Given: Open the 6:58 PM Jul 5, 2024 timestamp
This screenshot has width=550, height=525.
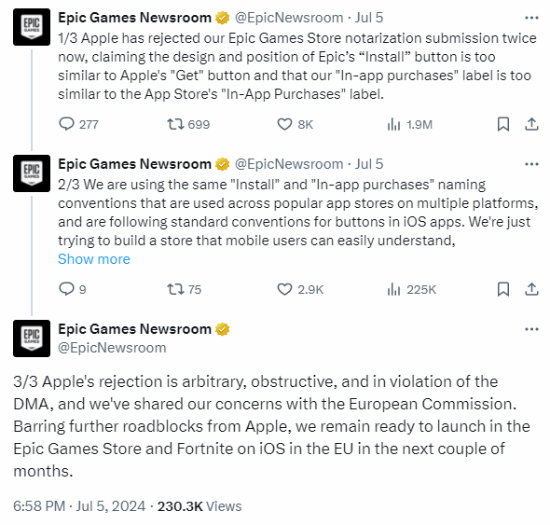Looking at the screenshot, I should pos(79,506).
